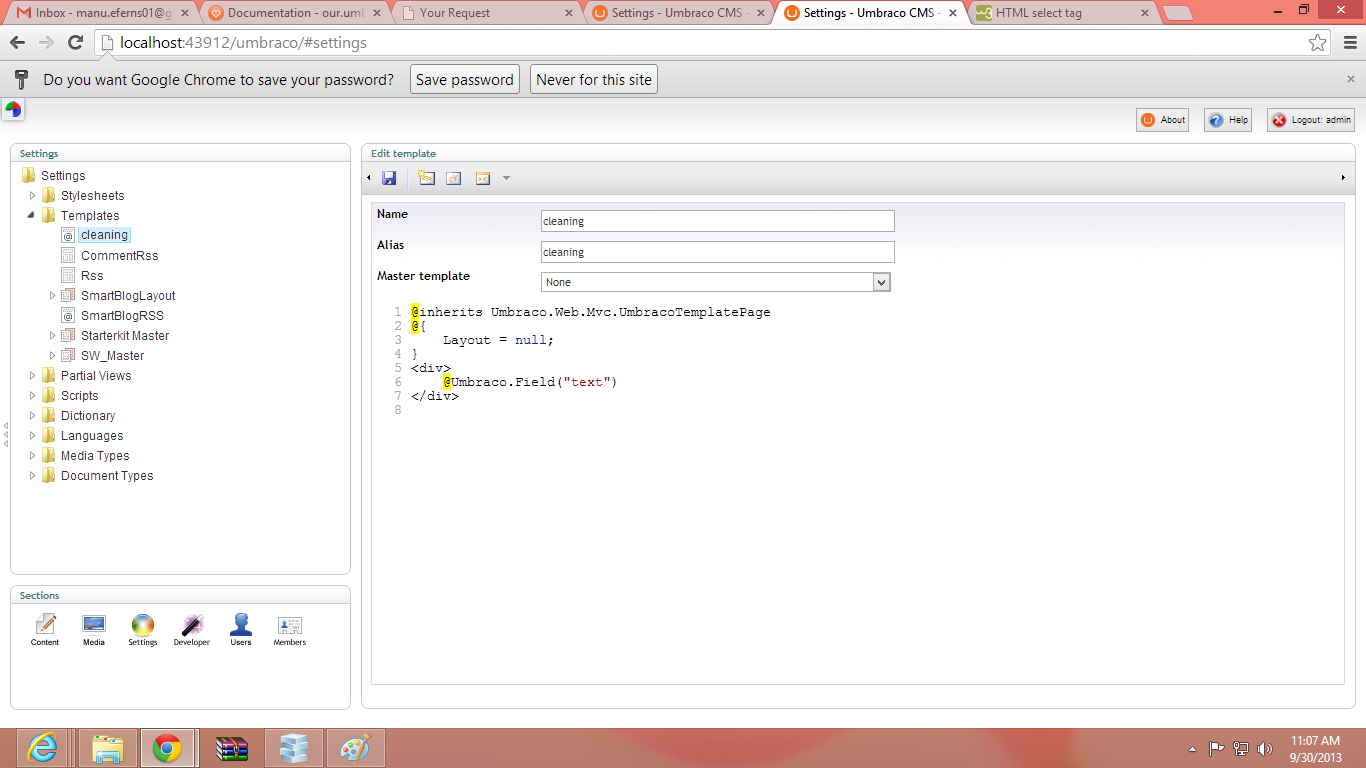Open the Media section
Image resolution: width=1366 pixels, height=768 pixels.
pyautogui.click(x=94, y=631)
